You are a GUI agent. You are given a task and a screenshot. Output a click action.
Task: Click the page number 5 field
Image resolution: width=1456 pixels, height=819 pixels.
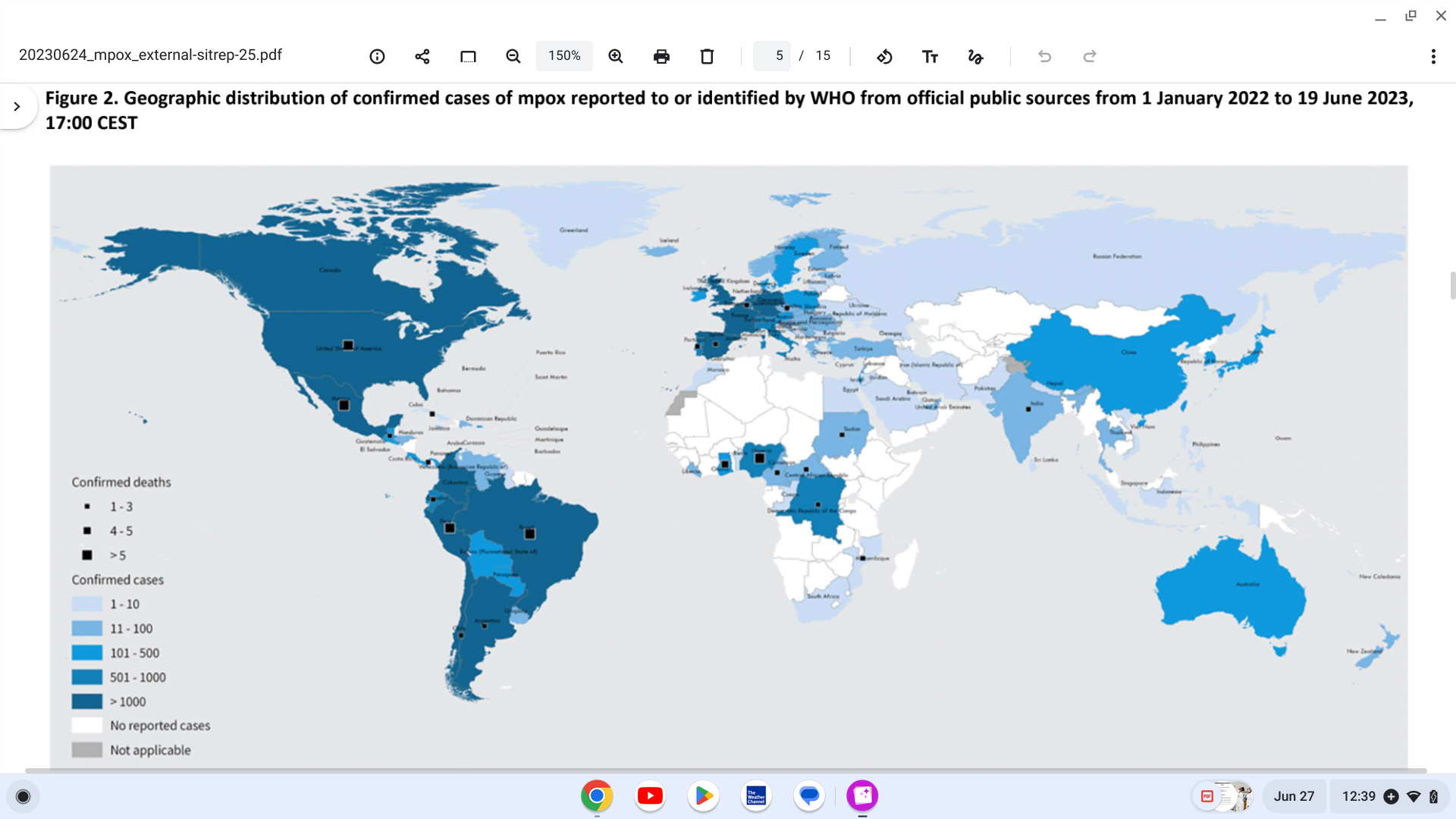pos(773,56)
